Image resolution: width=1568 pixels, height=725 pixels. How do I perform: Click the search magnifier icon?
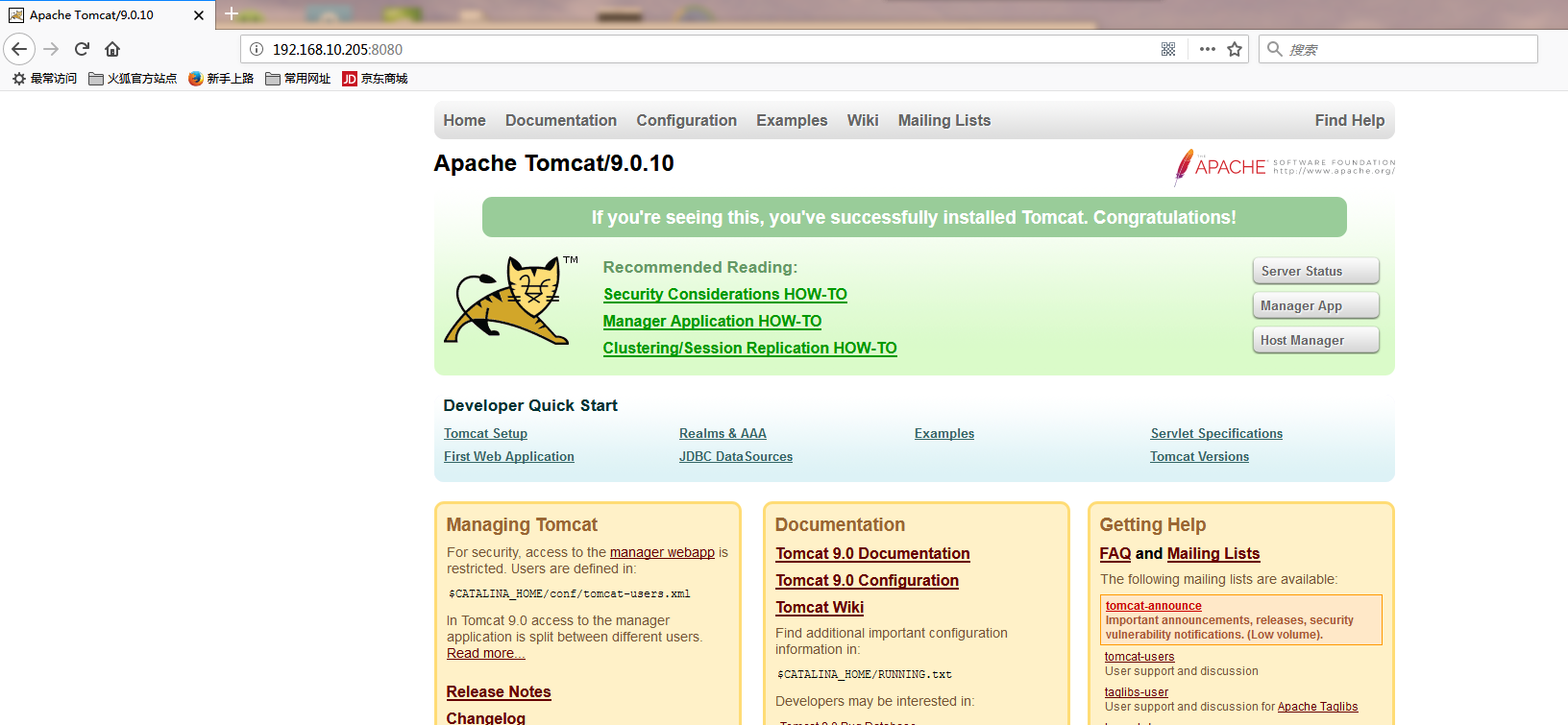point(1275,49)
